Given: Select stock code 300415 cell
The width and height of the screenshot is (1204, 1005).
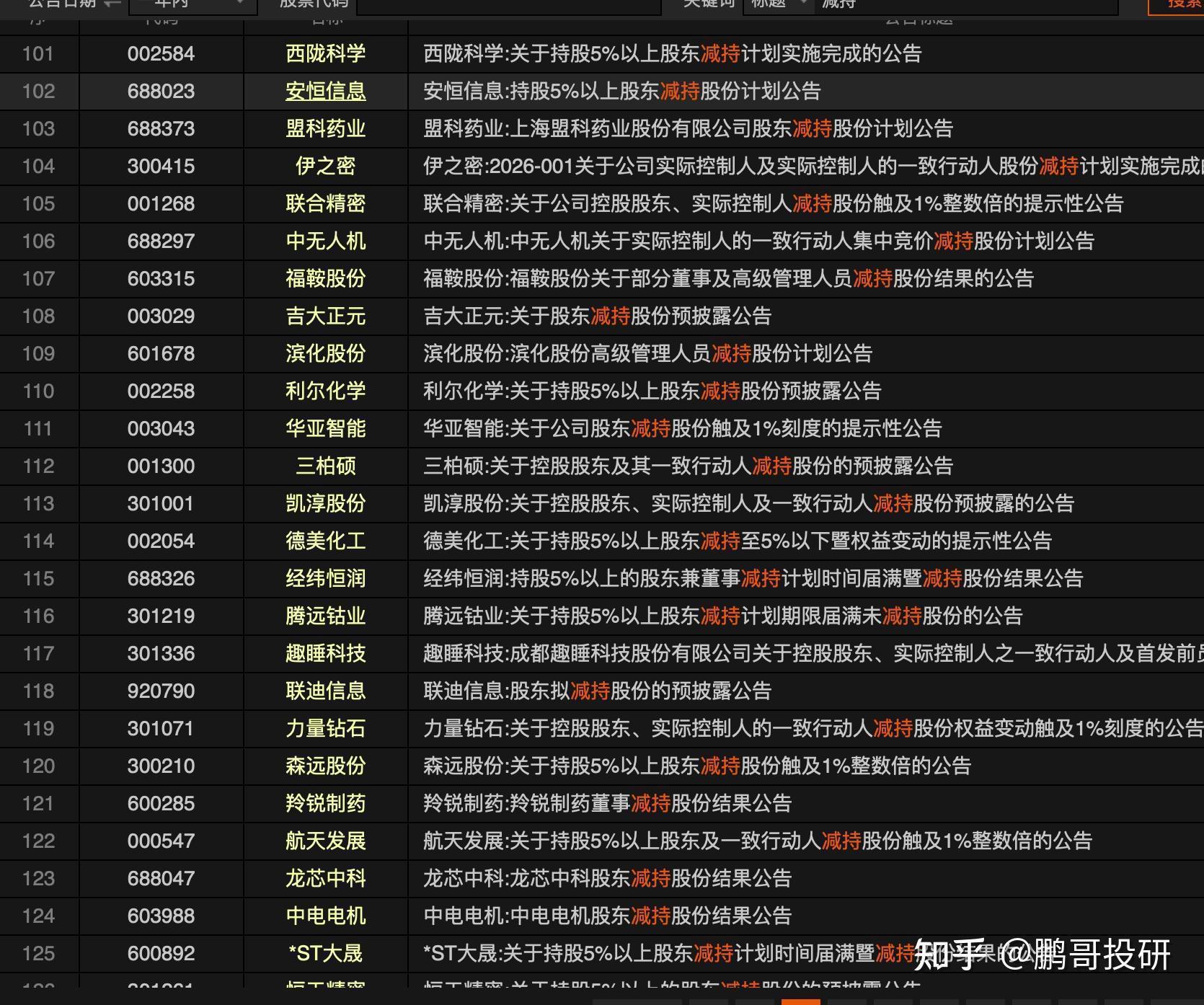Looking at the screenshot, I should (161, 167).
